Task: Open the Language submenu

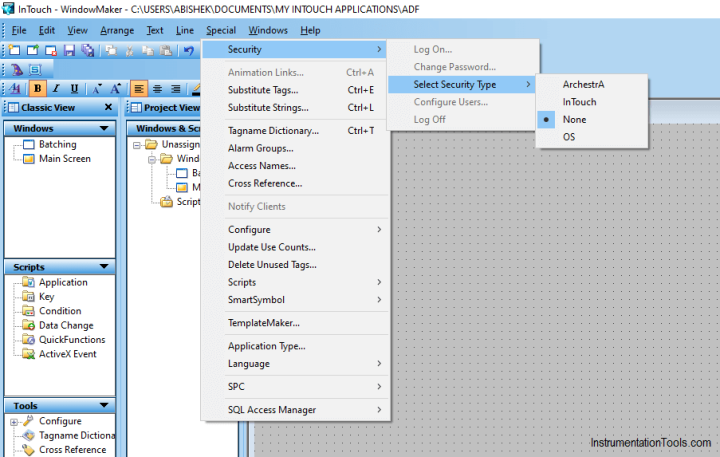Action: pos(296,364)
